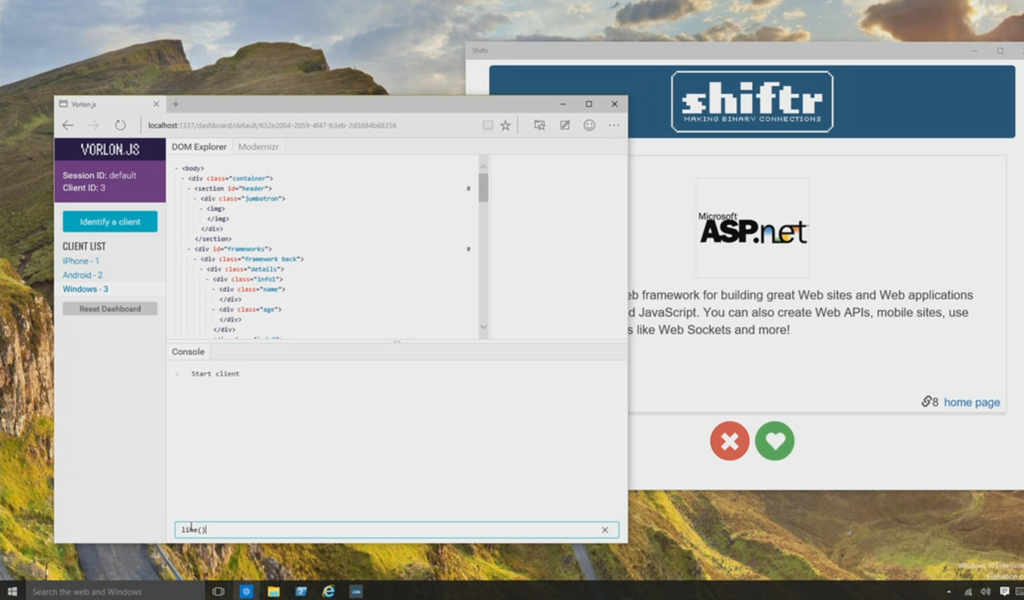This screenshot has height=600, width=1024.
Task: Open the Windows Start menu
Action: point(12,592)
